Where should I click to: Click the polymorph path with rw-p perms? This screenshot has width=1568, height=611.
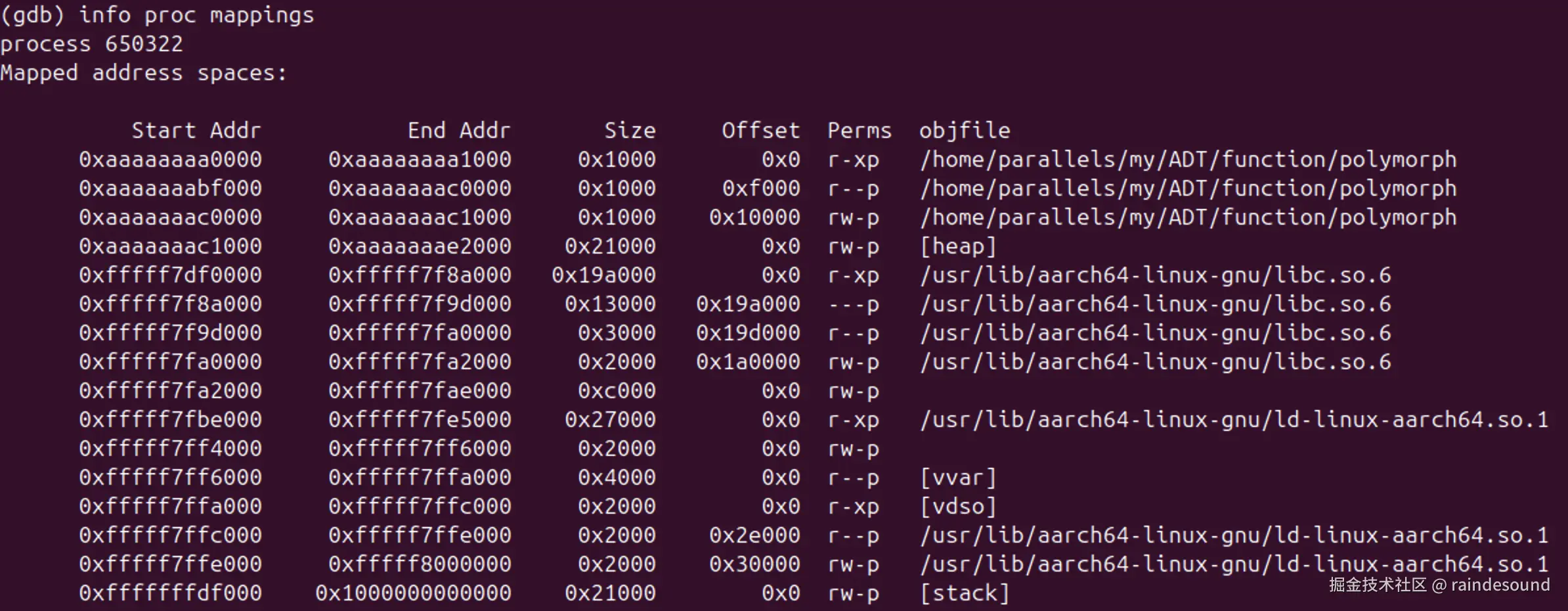pos(1188,217)
